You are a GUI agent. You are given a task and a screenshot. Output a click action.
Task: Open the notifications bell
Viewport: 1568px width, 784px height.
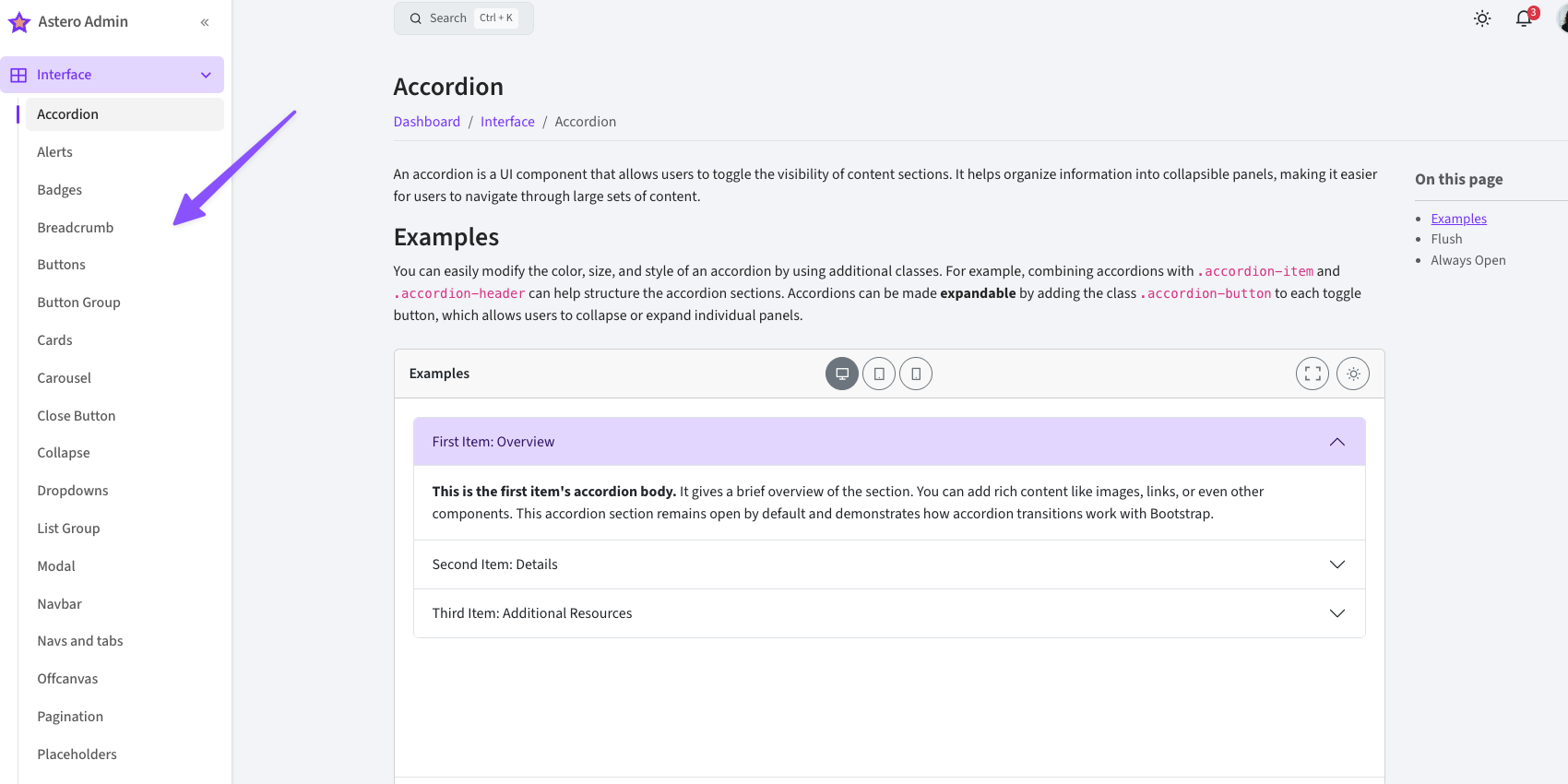[1524, 19]
